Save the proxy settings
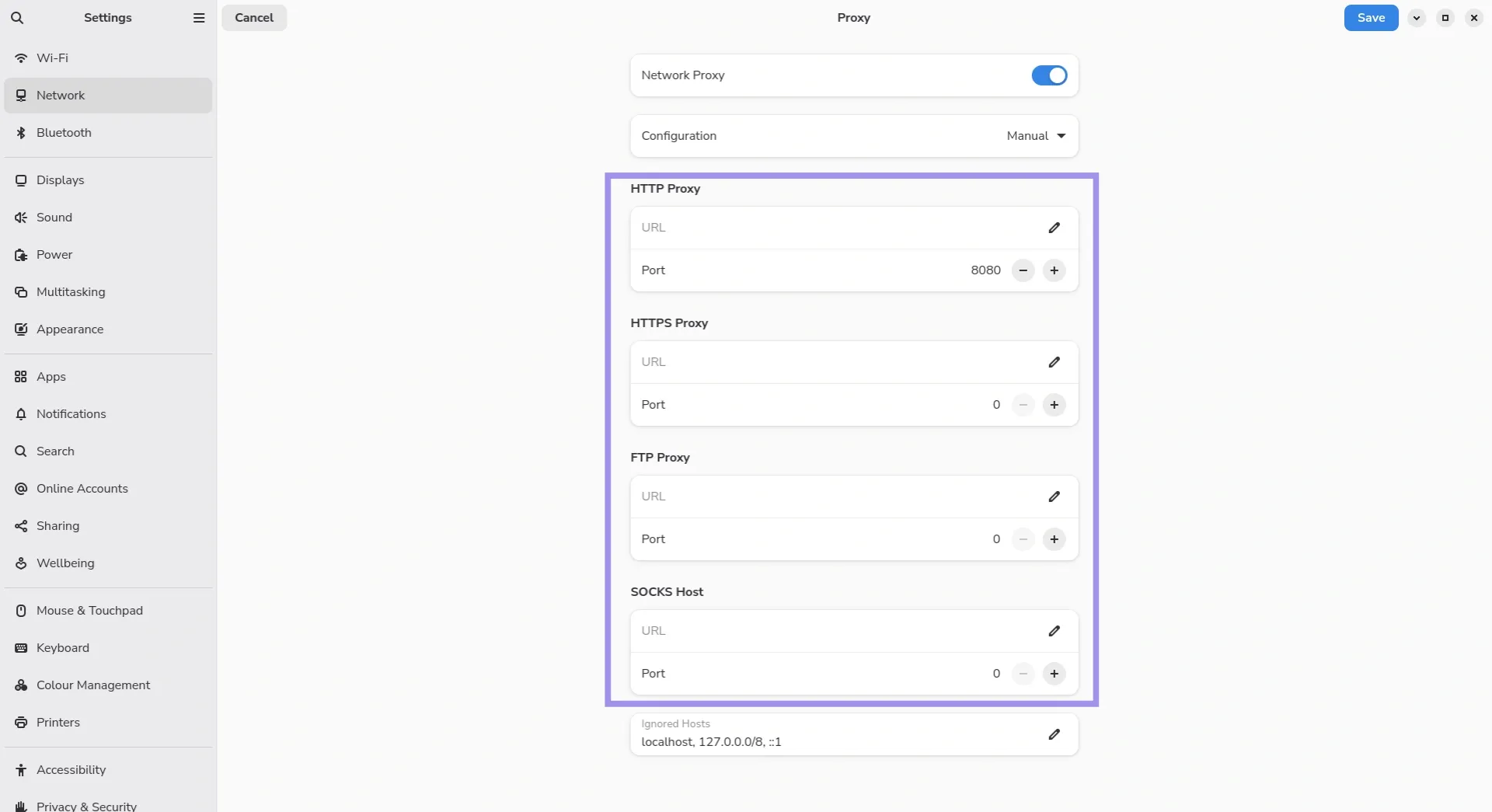 (1371, 18)
